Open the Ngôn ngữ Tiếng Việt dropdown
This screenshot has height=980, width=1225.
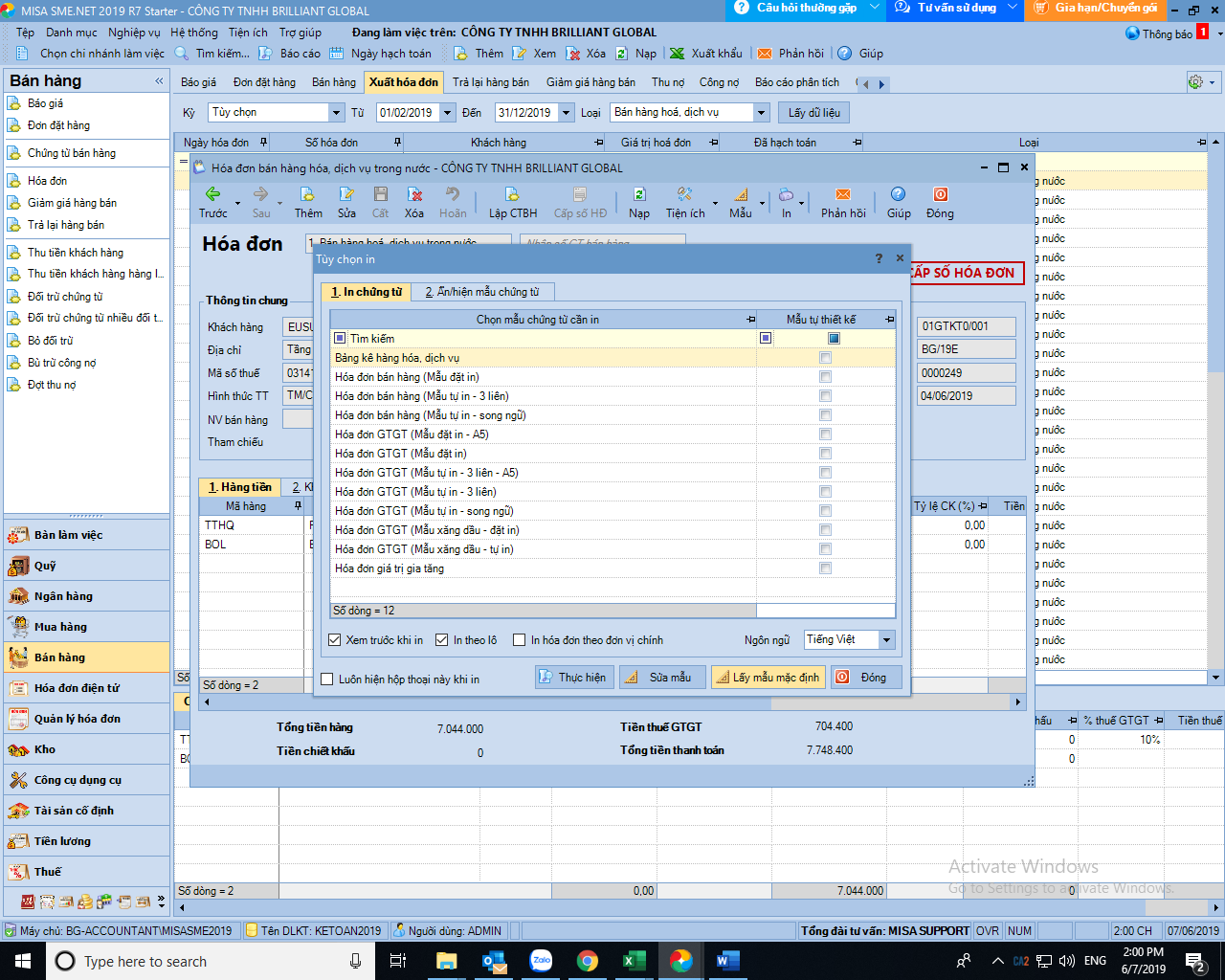[x=886, y=640]
